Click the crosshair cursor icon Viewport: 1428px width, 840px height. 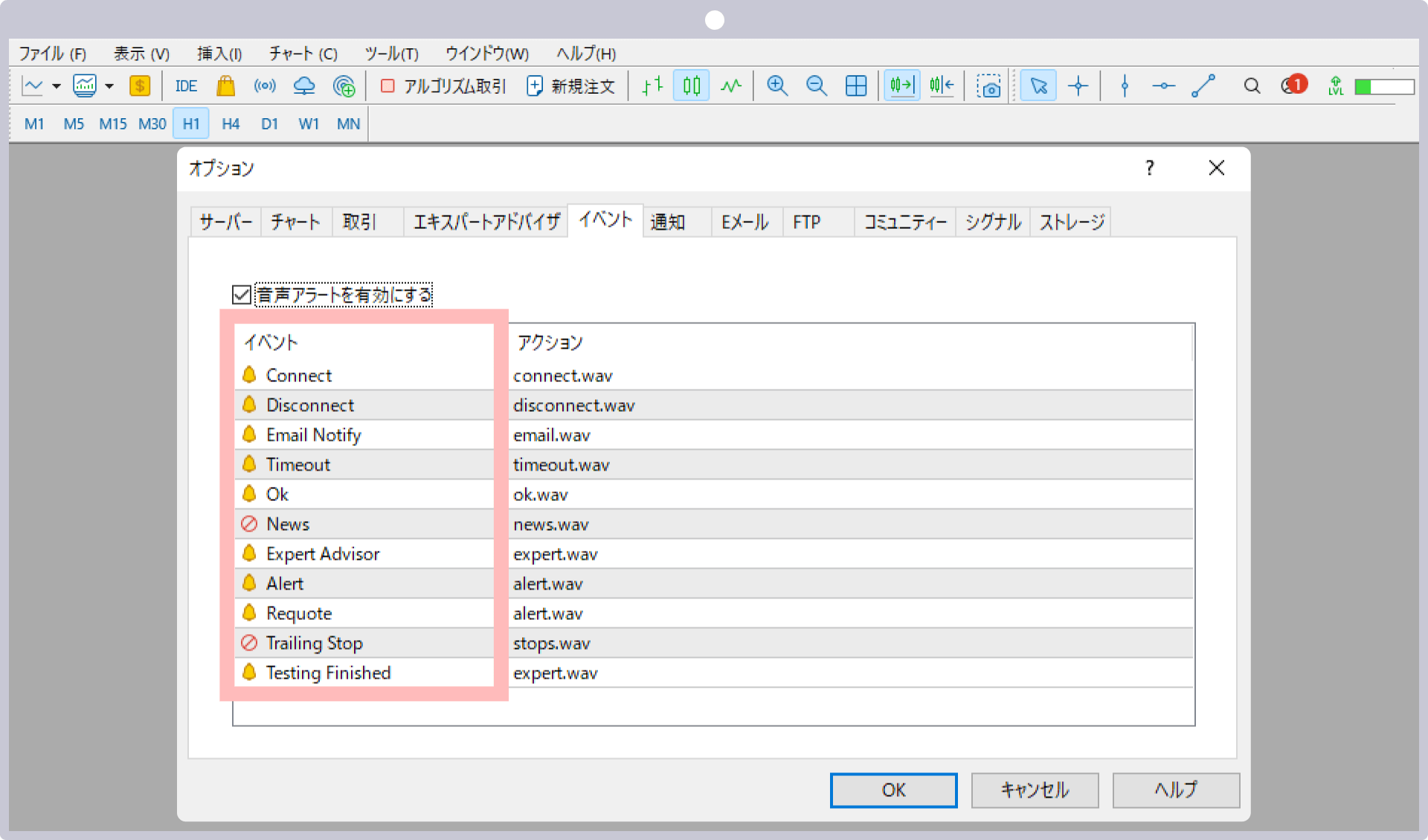coord(1078,87)
